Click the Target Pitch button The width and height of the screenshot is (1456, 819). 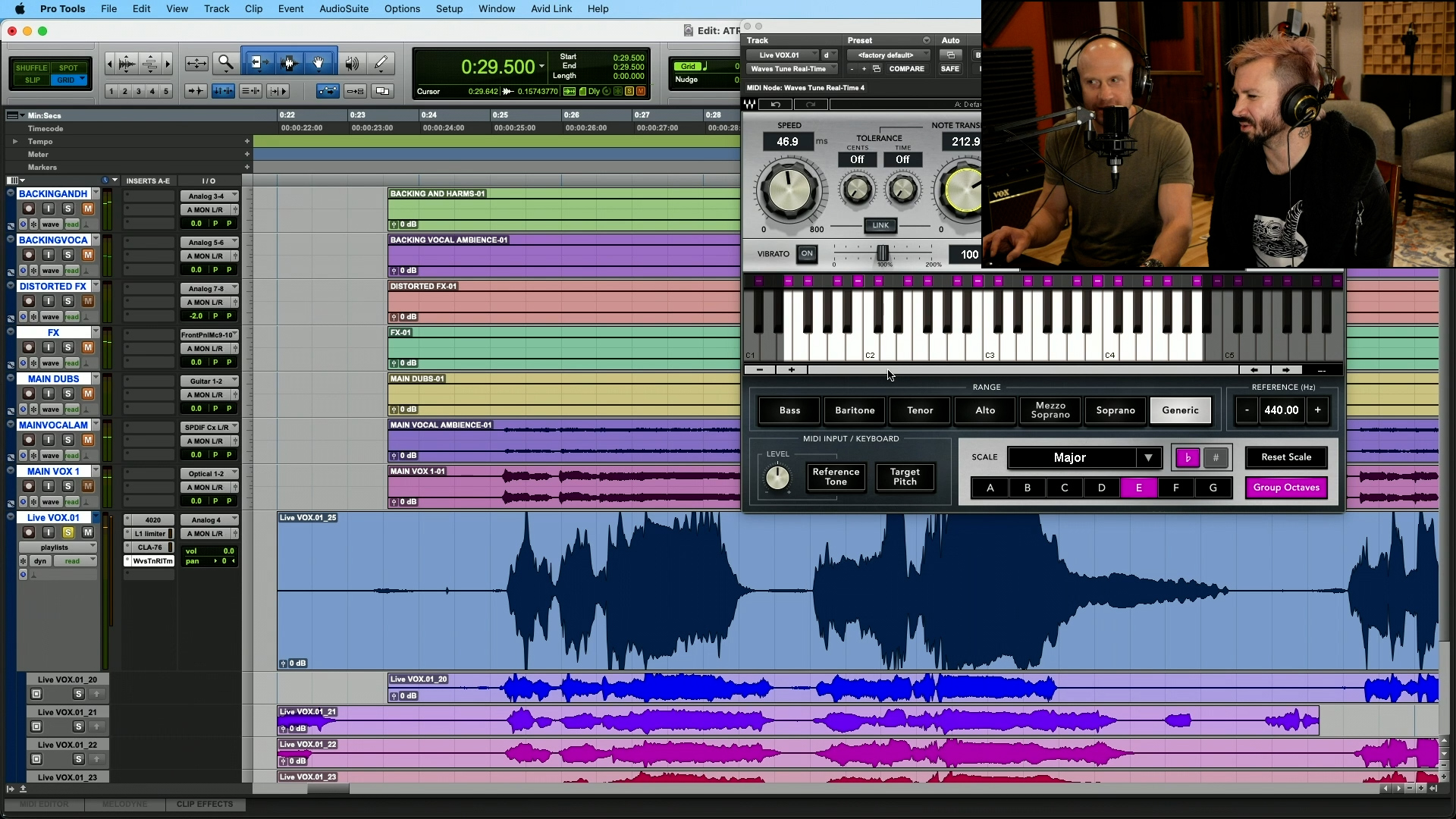tap(905, 476)
